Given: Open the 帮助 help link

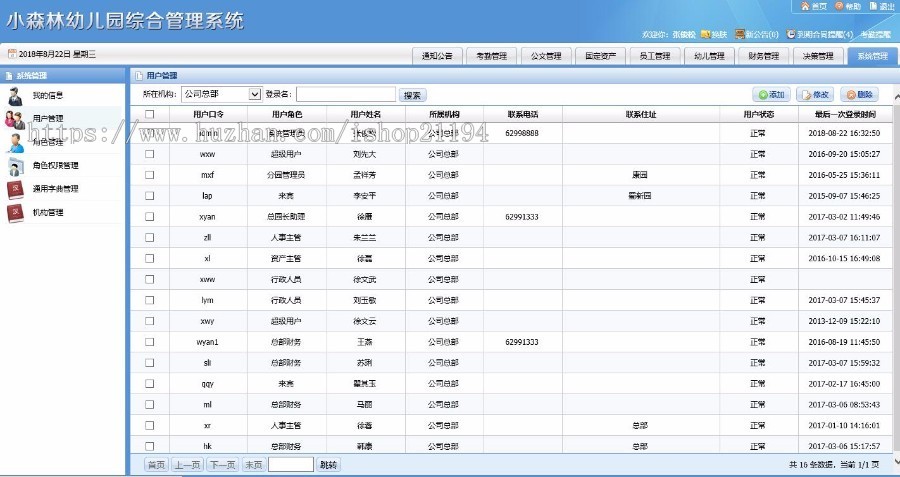Looking at the screenshot, I should click(x=848, y=6).
